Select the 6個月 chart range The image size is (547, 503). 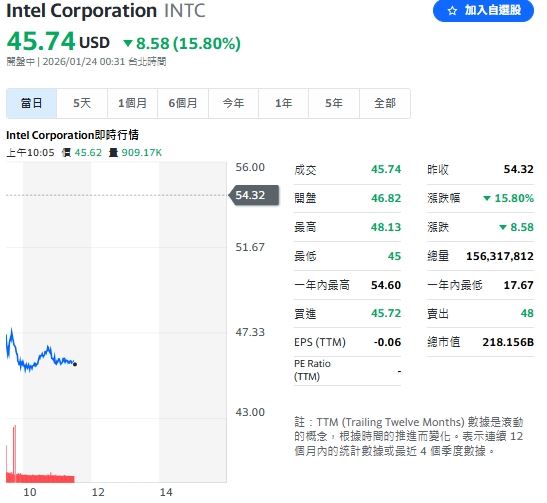183,103
